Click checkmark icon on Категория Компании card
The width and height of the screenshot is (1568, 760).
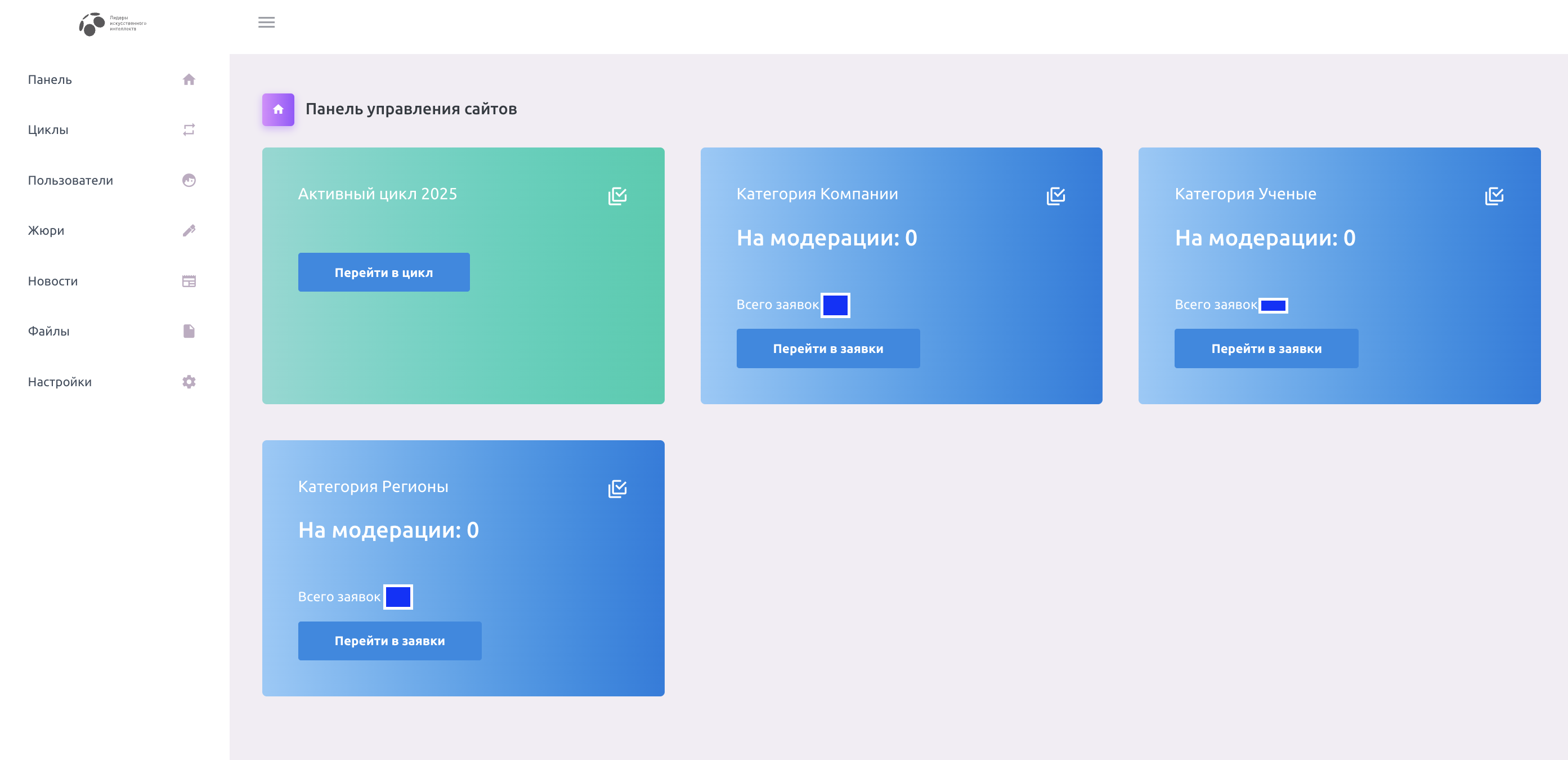[1055, 196]
